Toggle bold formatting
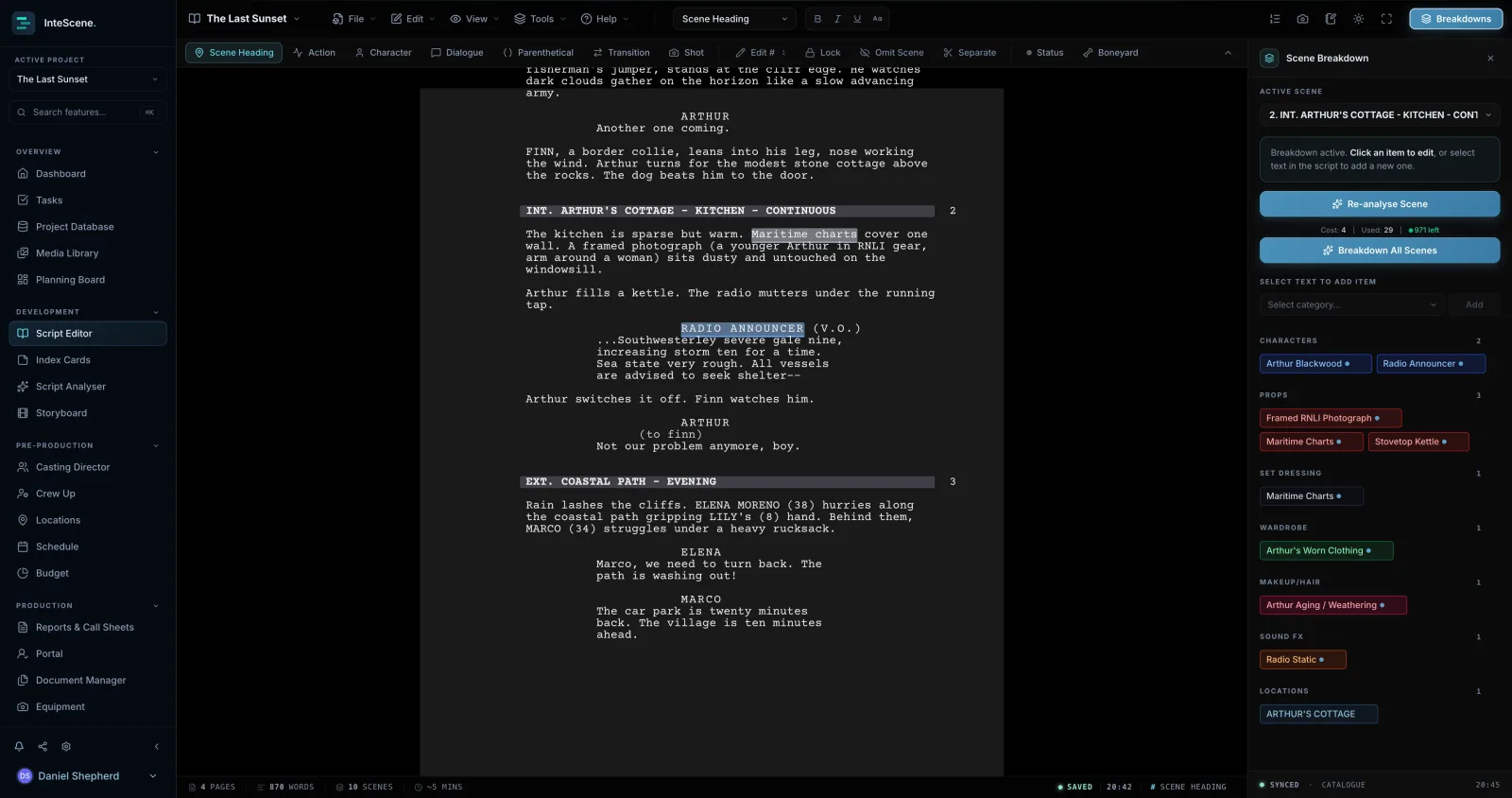 817,19
